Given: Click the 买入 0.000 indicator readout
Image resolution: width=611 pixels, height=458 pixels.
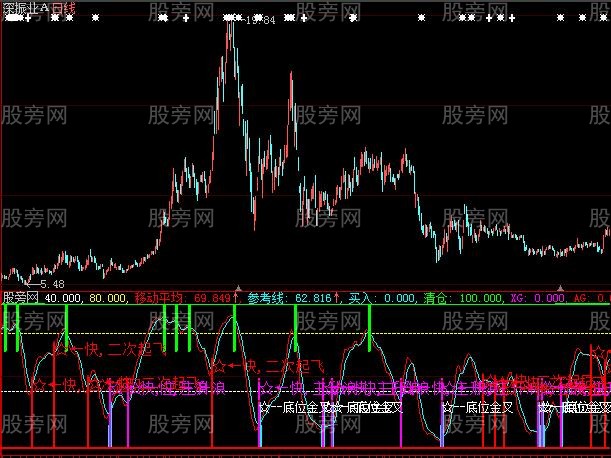Looking at the screenshot, I should 381,299.
